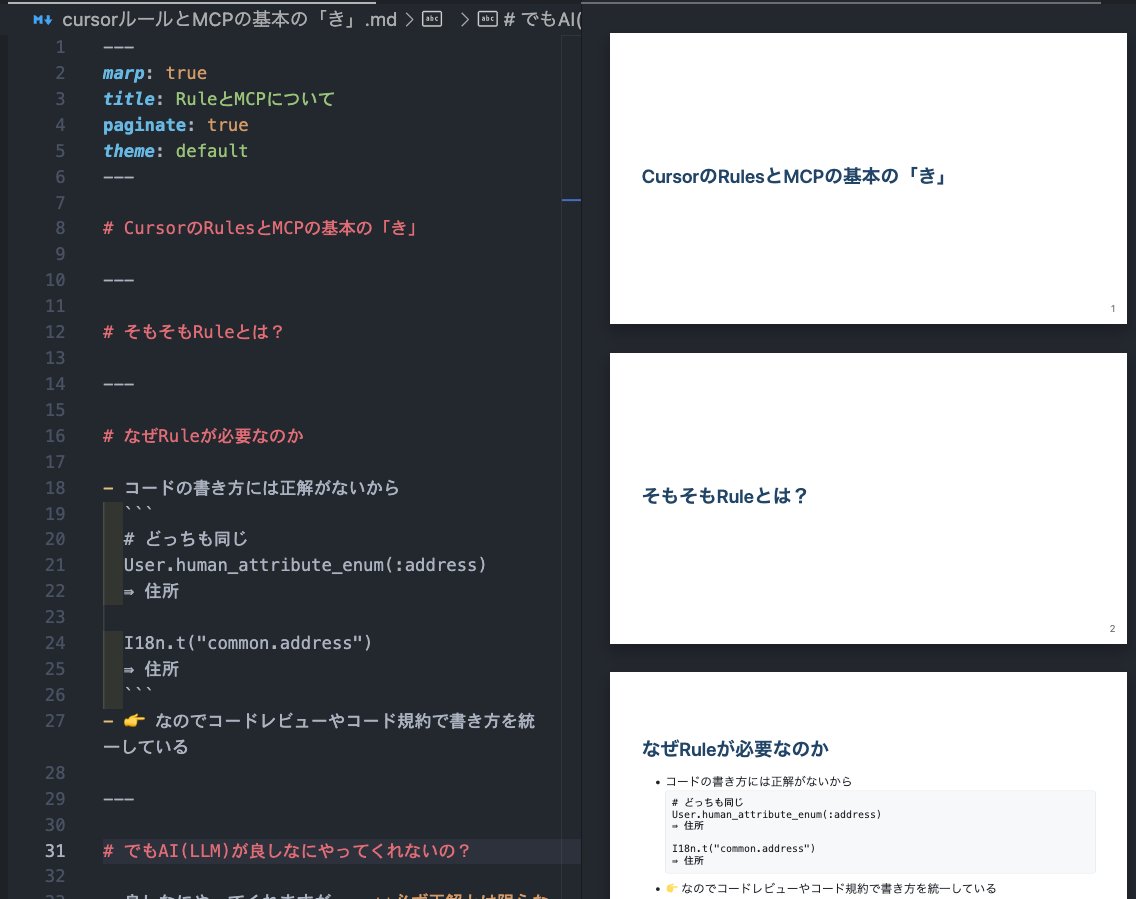
Task: Click line number 31 in the gutter
Action: pyautogui.click(x=55, y=850)
